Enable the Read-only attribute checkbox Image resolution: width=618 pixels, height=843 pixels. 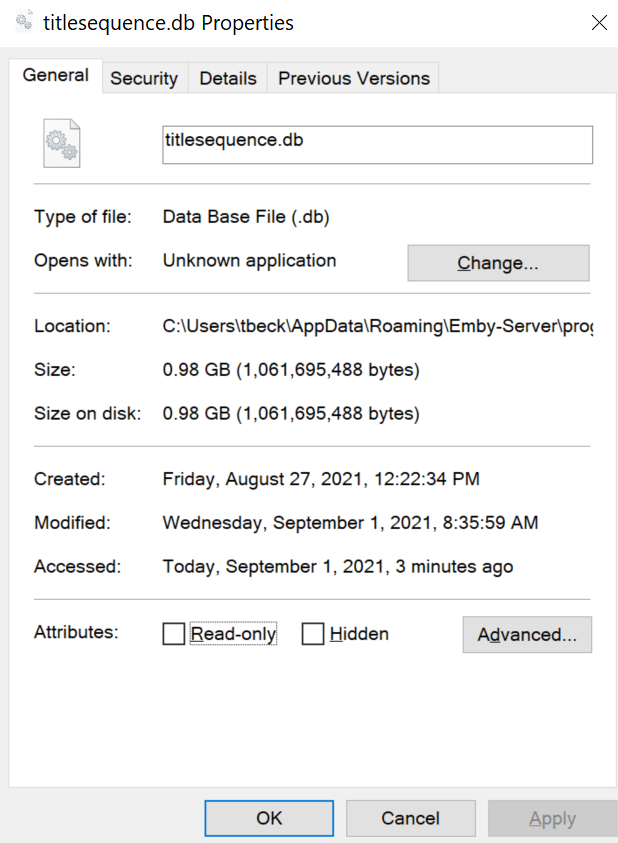point(174,634)
